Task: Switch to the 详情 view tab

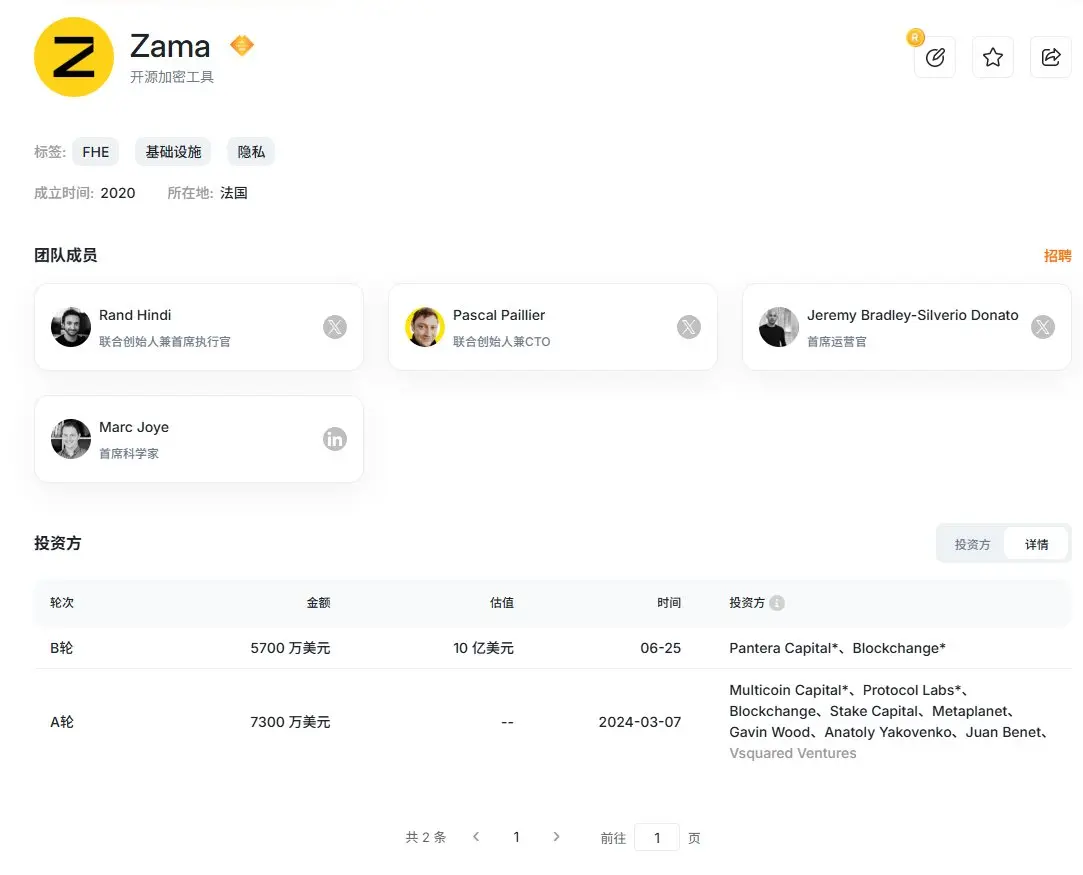Action: pos(1036,544)
